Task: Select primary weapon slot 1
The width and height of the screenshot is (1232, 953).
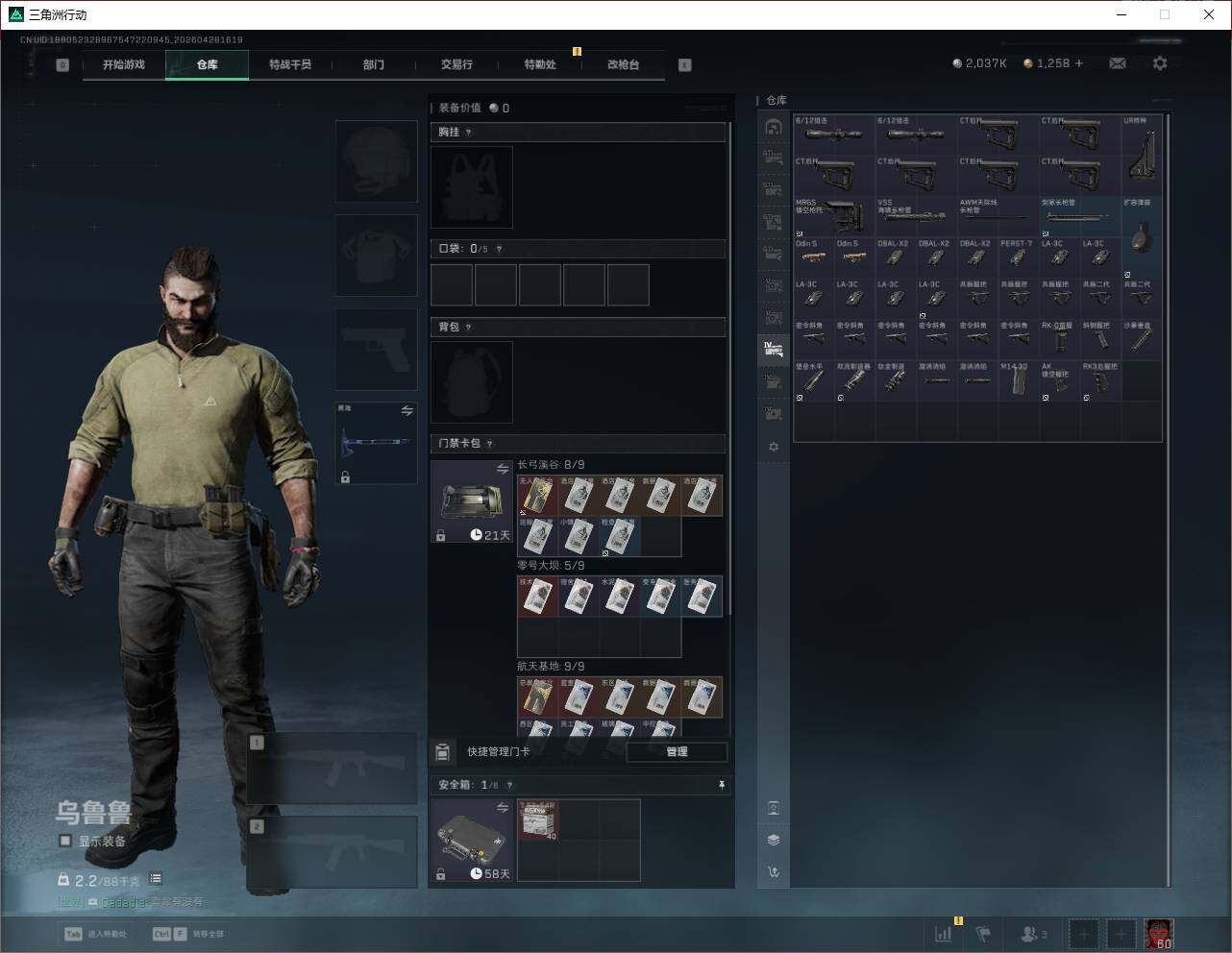Action: [x=333, y=768]
